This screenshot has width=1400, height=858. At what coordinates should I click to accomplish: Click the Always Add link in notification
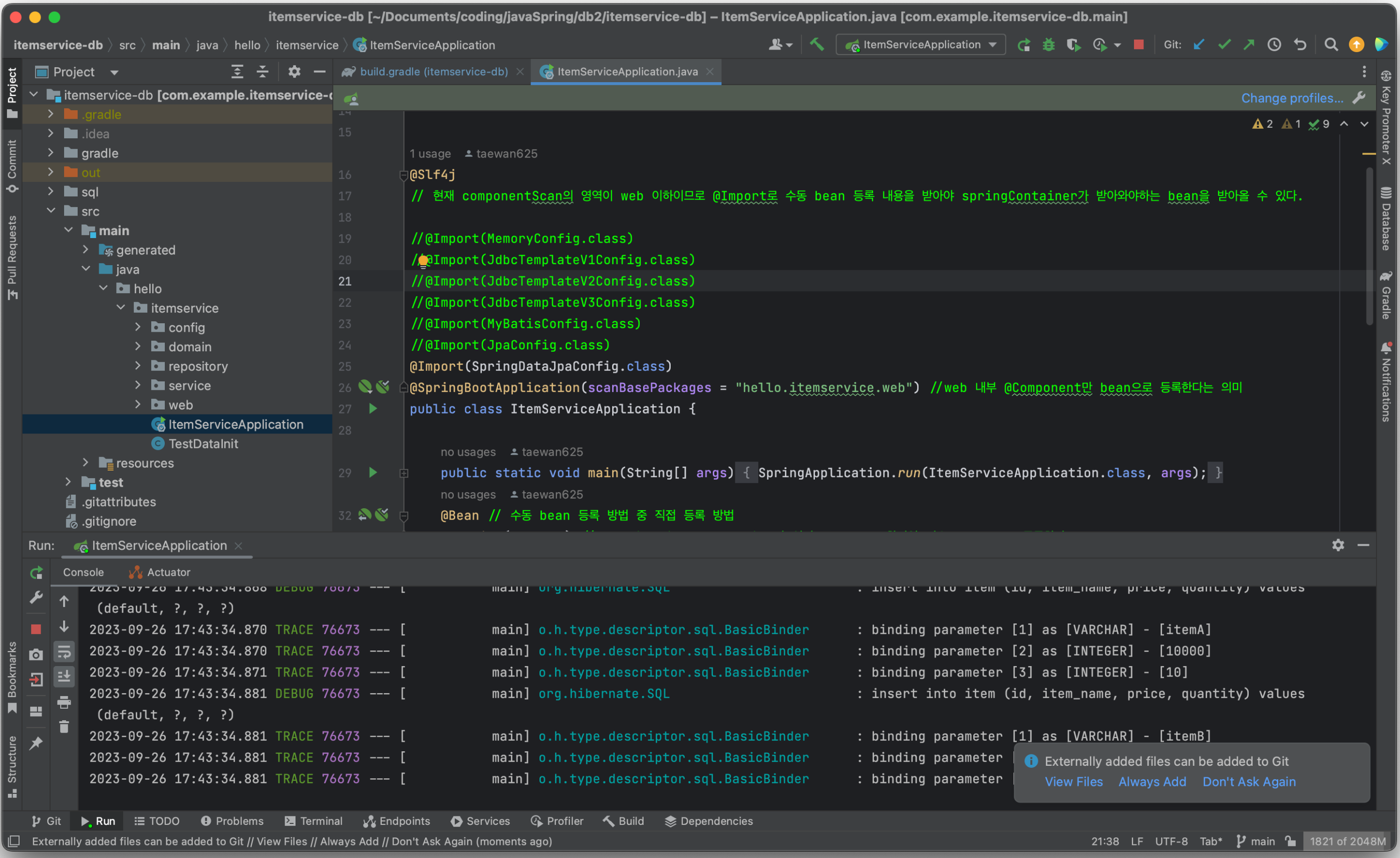(1152, 782)
